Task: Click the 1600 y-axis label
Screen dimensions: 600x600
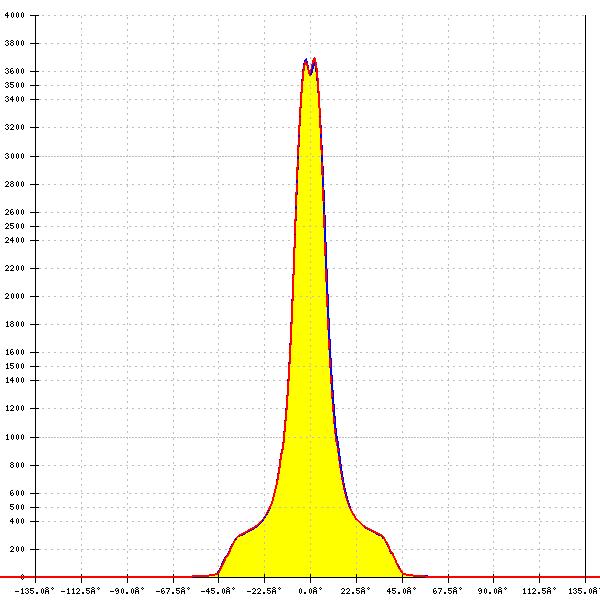Action: (x=15, y=352)
